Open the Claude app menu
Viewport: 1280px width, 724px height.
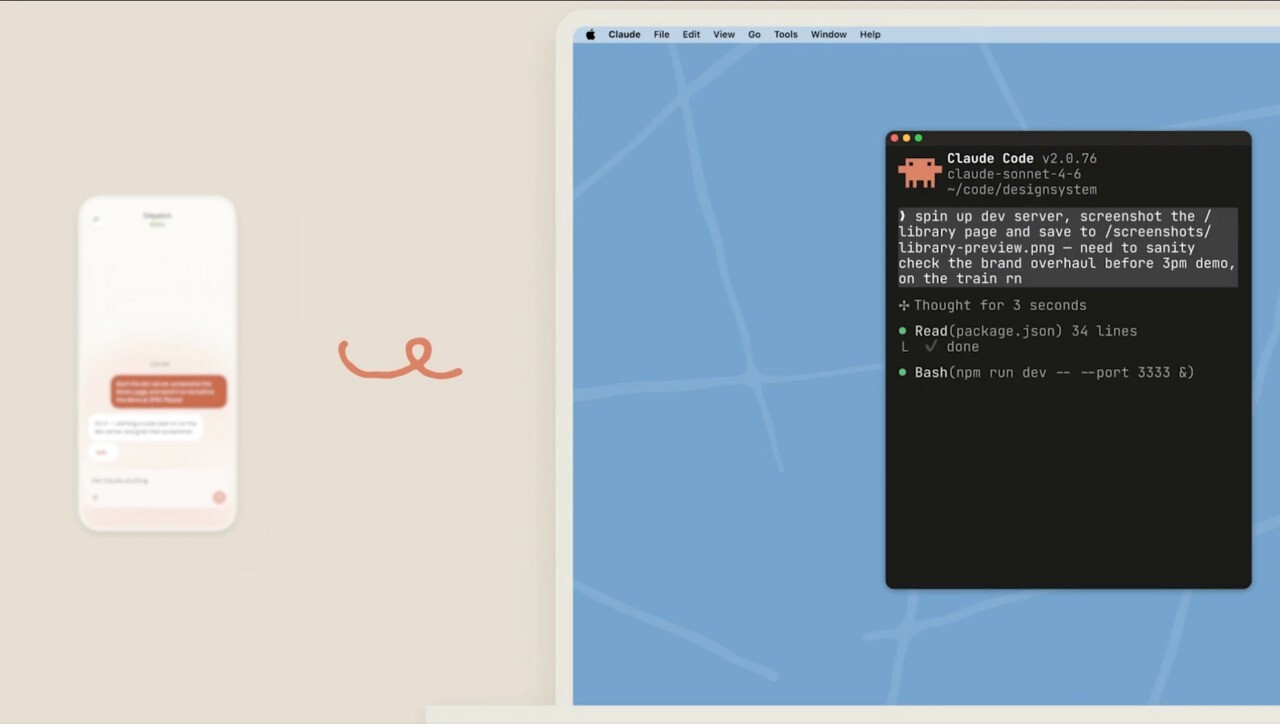point(624,34)
